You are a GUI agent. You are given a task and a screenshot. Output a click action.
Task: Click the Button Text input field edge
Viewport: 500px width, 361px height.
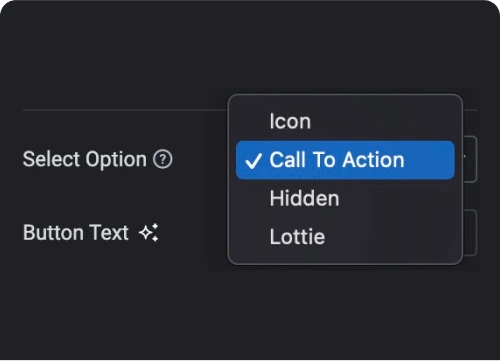[470, 233]
